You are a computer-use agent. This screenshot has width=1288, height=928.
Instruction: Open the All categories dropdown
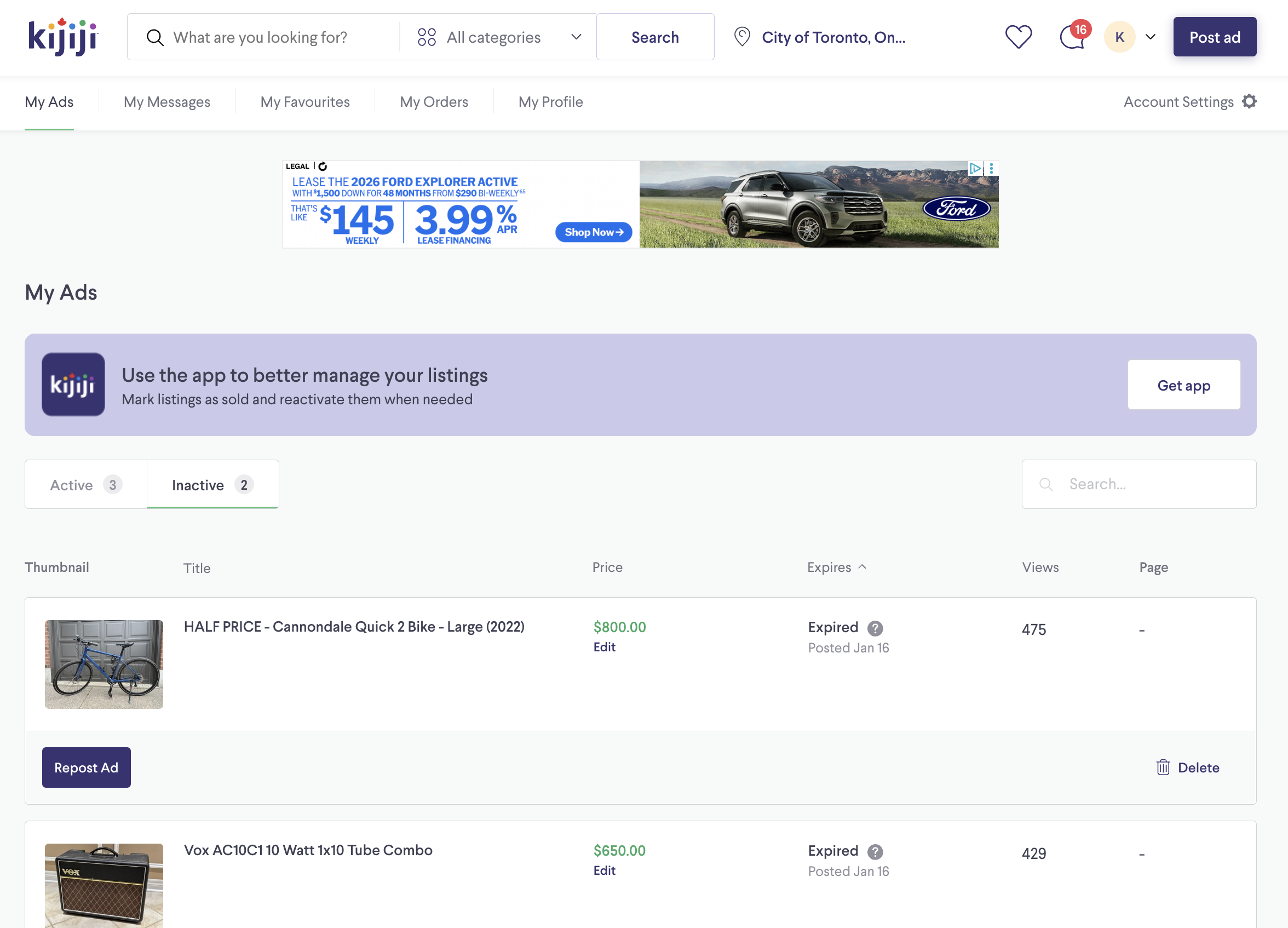pos(576,37)
